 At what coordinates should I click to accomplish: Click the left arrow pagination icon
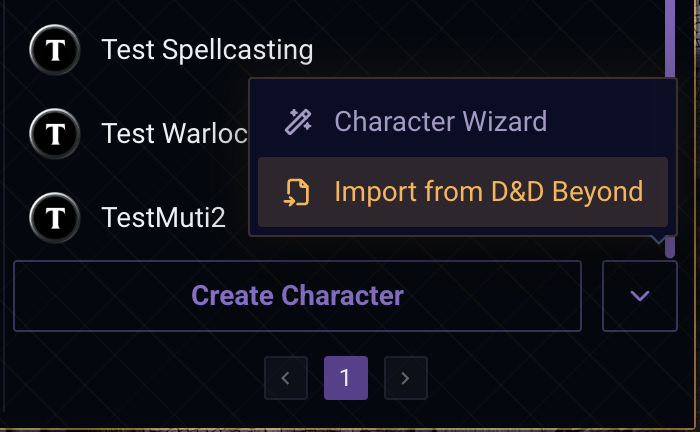coord(286,378)
